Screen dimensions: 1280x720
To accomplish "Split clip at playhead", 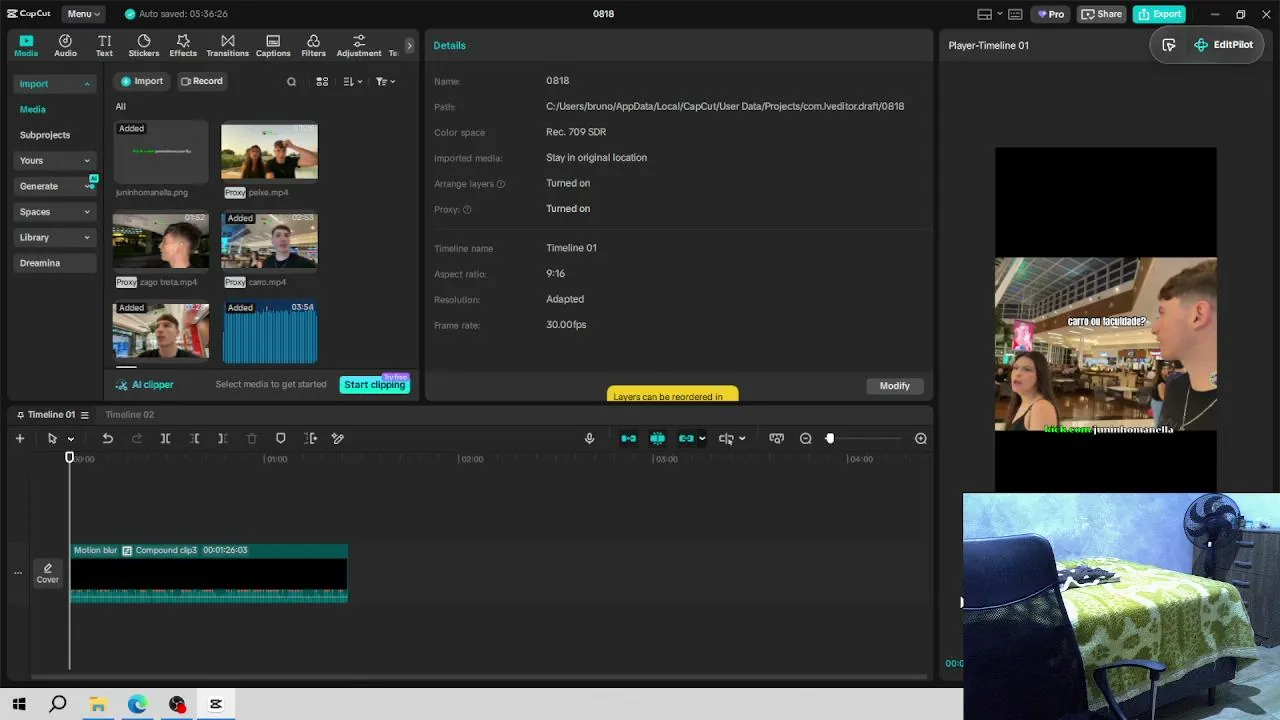I will (165, 438).
